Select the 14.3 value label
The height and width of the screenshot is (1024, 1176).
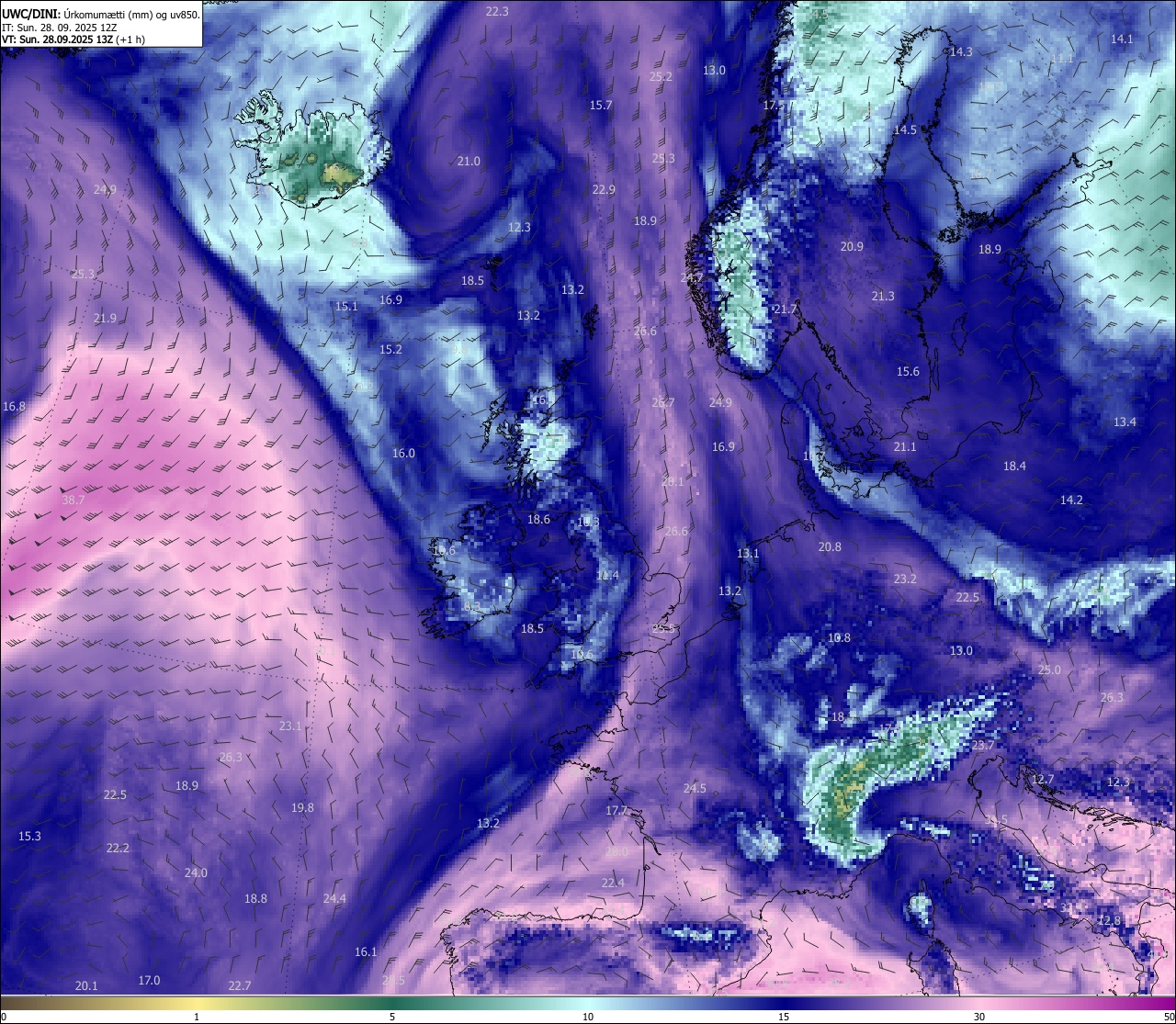961,52
